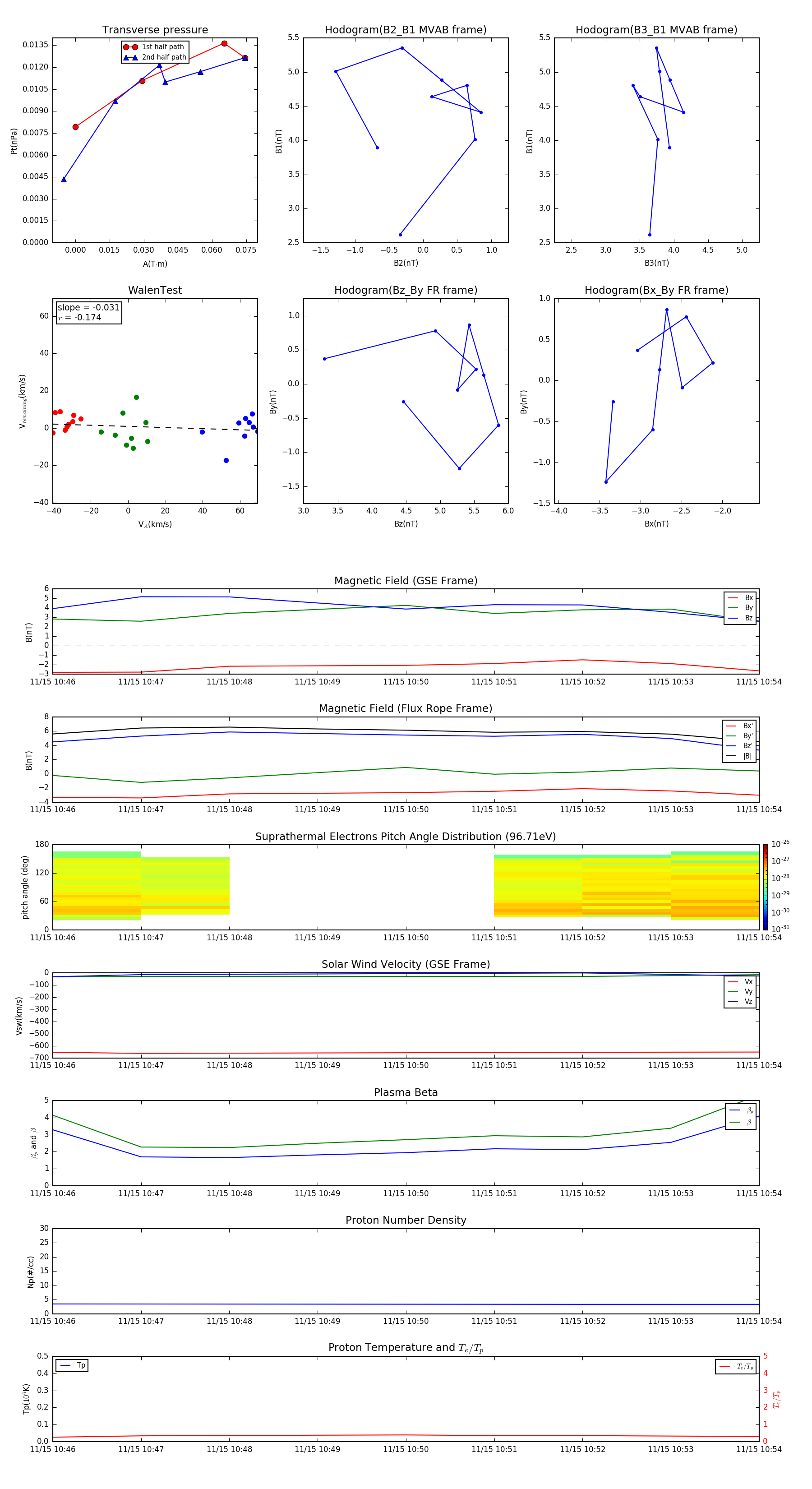Click the "Proton Number Density" title
The width and height of the screenshot is (812, 1489).
406,1220
